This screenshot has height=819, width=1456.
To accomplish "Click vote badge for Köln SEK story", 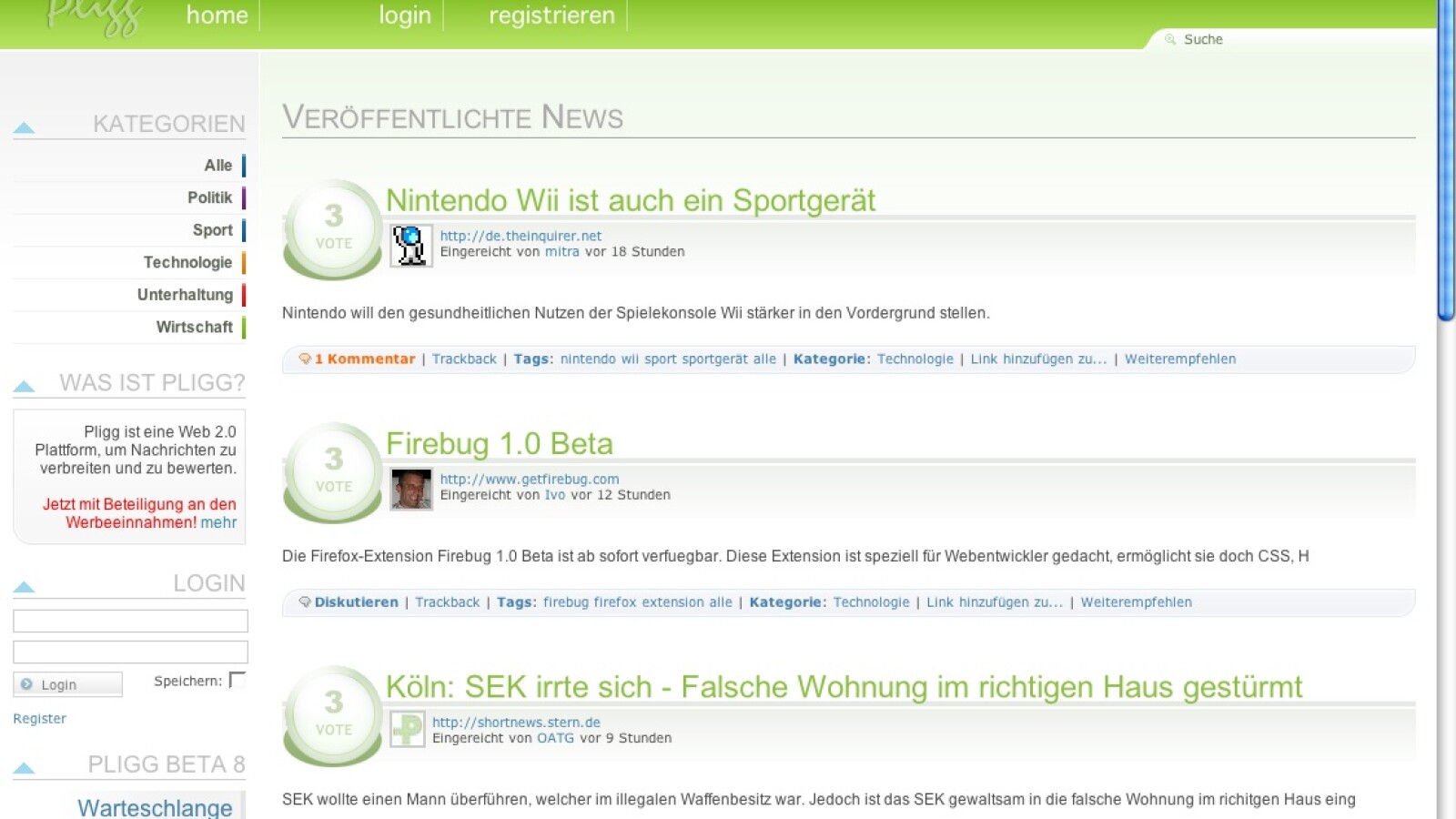I will click(333, 714).
